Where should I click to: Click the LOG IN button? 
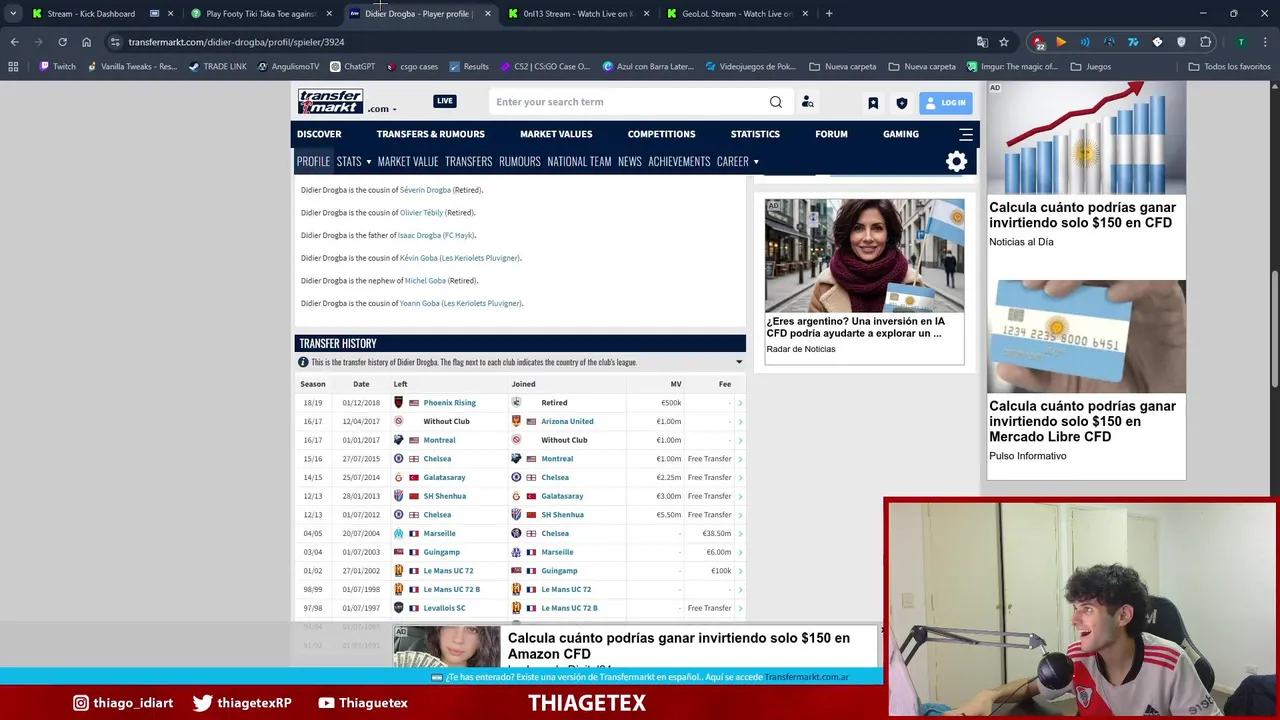tap(945, 102)
